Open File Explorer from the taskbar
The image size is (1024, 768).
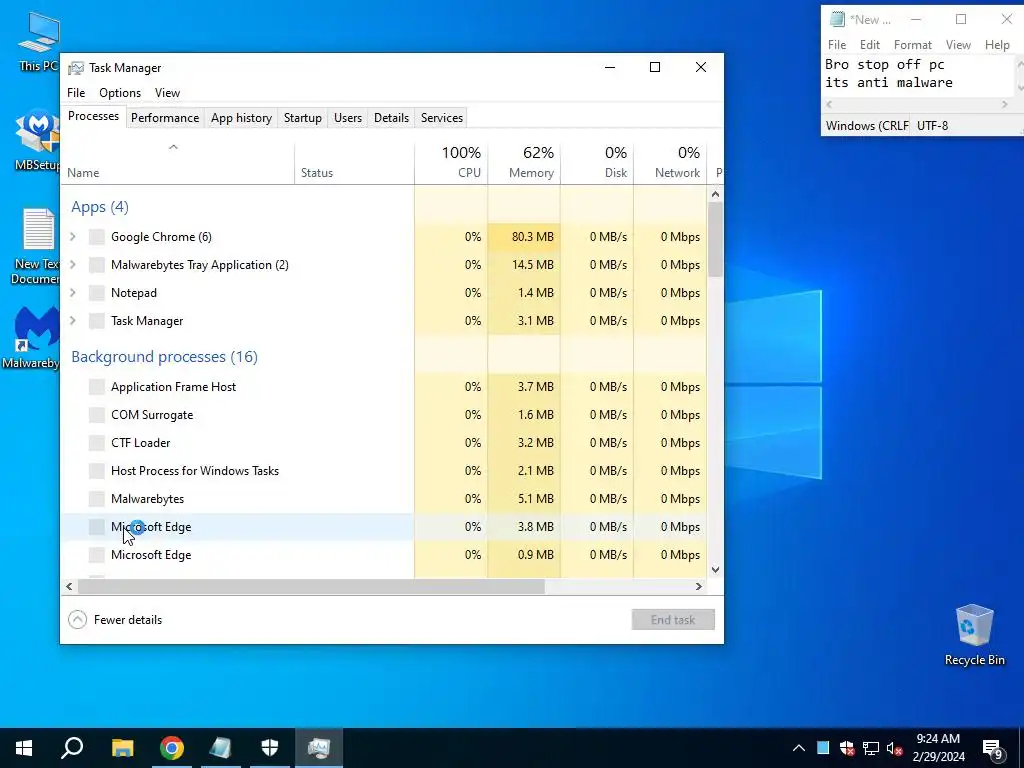[122, 748]
